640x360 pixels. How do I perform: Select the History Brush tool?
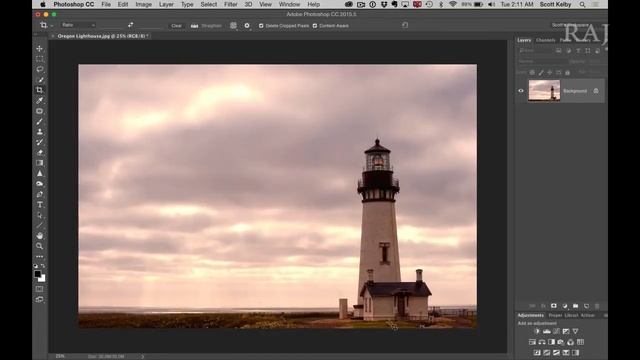coord(40,142)
